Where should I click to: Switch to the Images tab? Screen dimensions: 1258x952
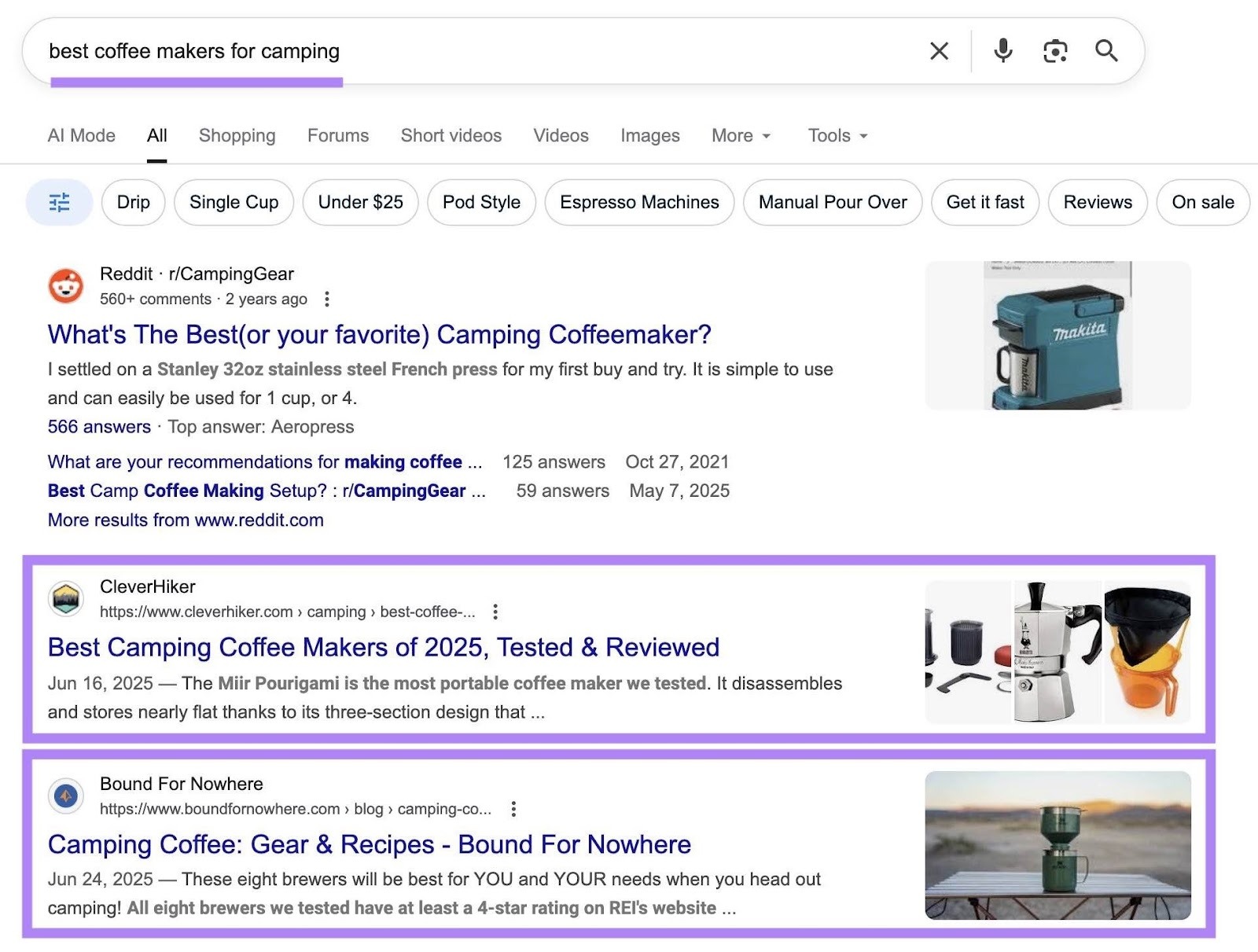[x=649, y=135]
